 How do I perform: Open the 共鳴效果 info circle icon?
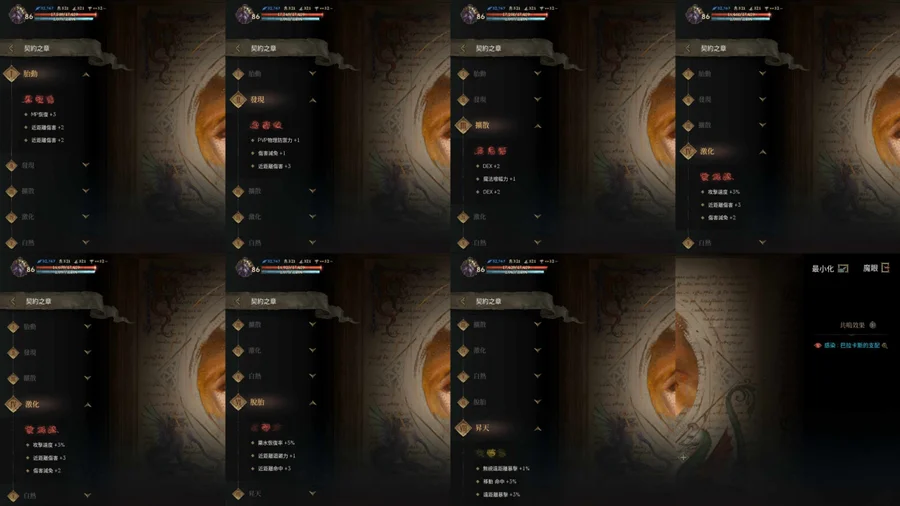tap(872, 325)
